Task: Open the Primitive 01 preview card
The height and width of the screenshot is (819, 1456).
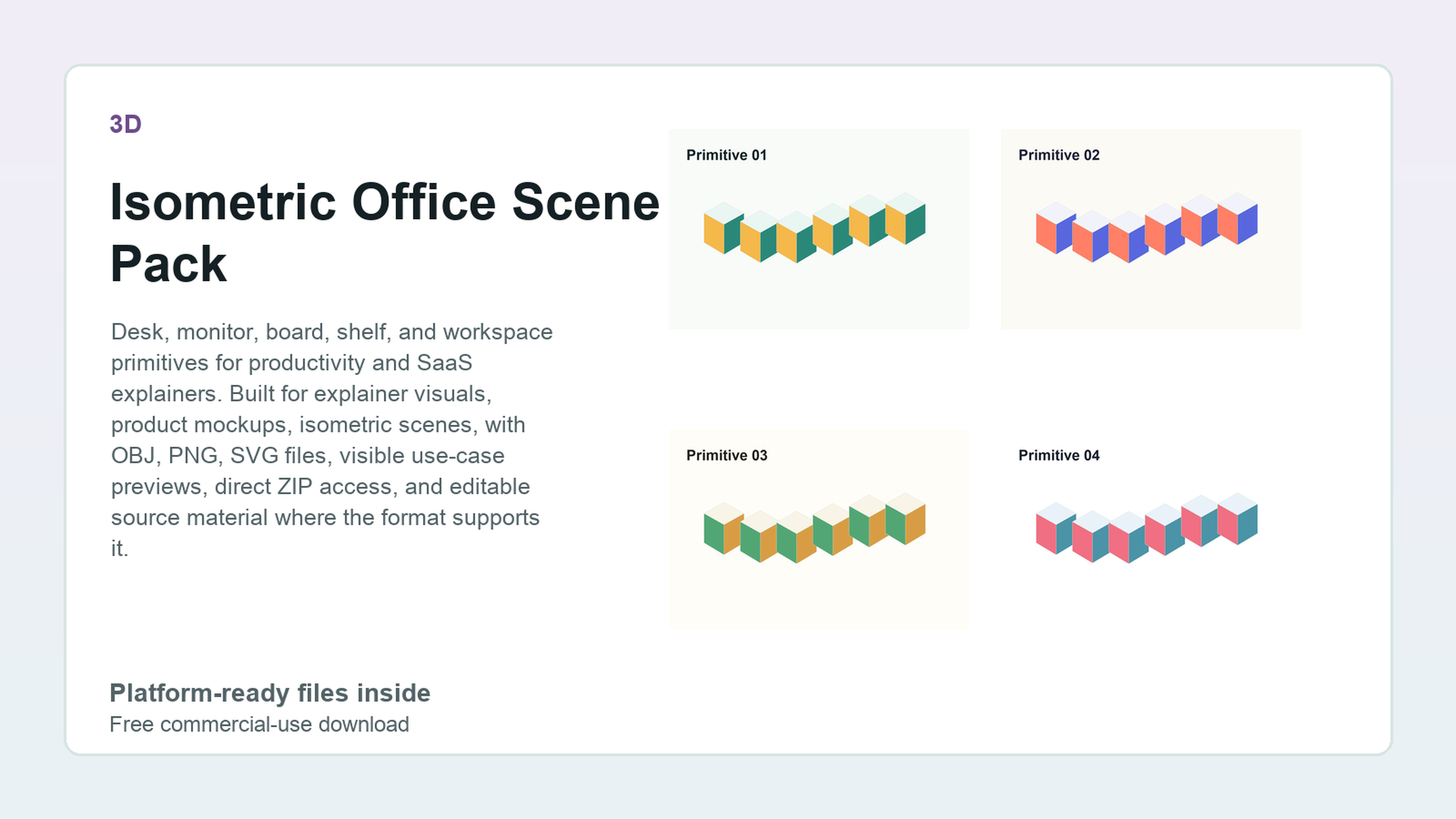Action: click(819, 229)
